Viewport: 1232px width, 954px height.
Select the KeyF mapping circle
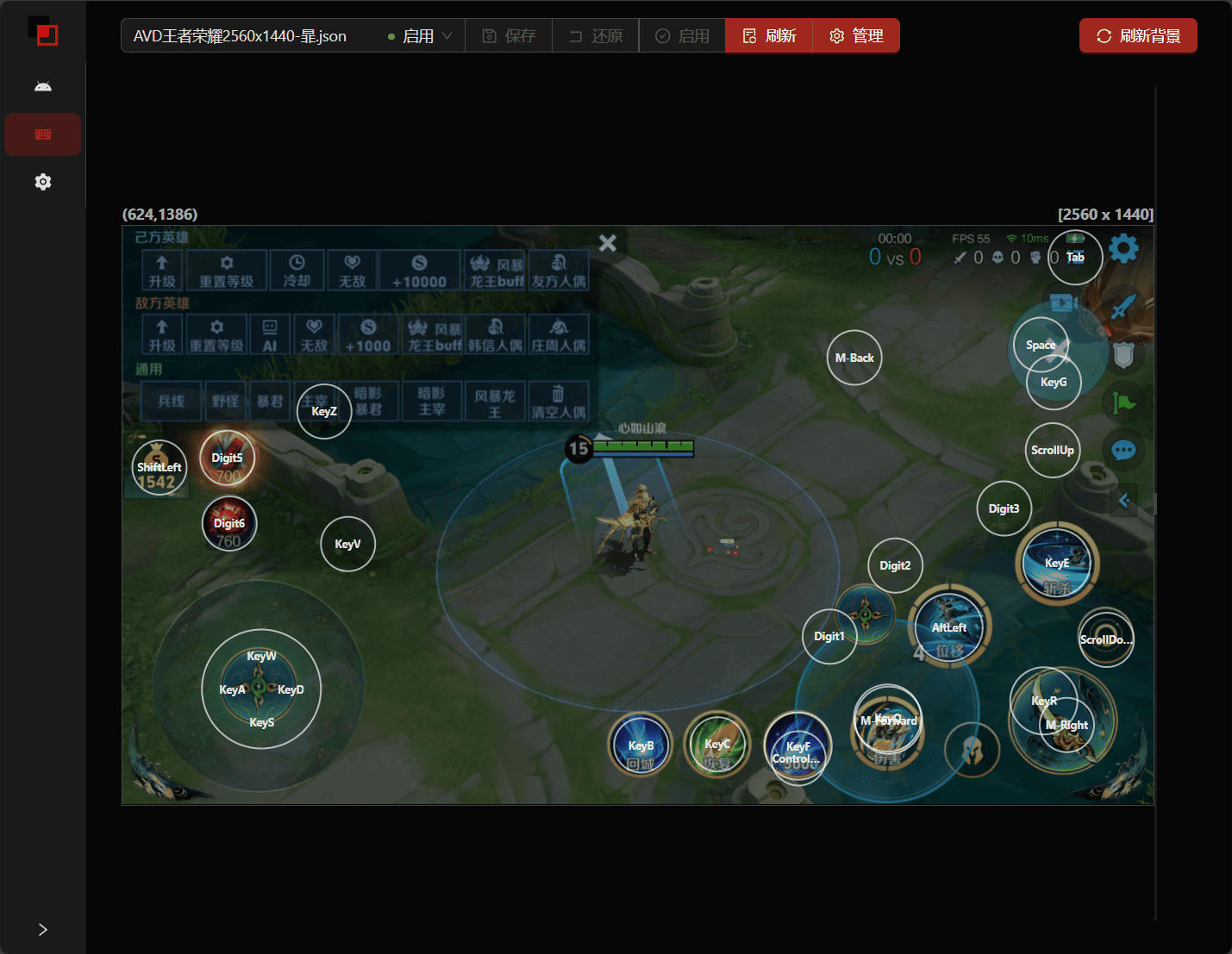tap(798, 746)
